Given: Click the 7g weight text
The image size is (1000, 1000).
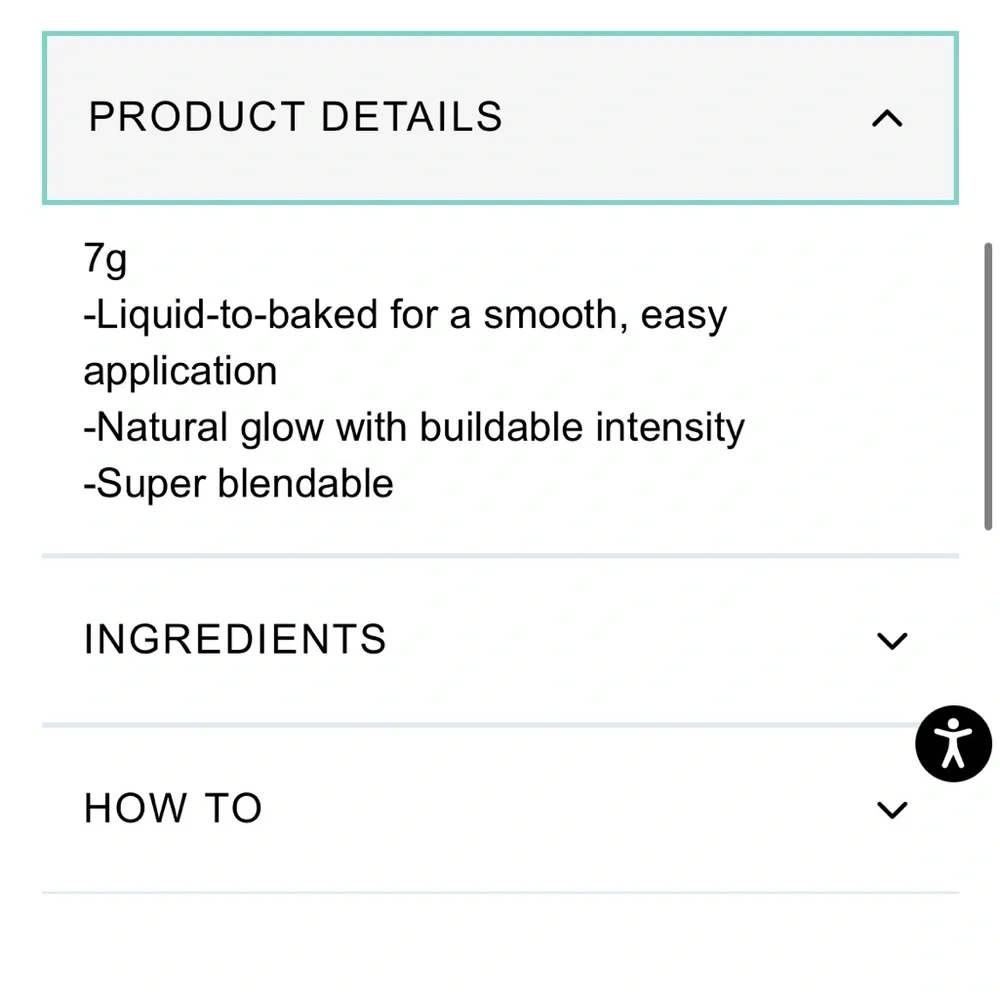Looking at the screenshot, I should [105, 260].
